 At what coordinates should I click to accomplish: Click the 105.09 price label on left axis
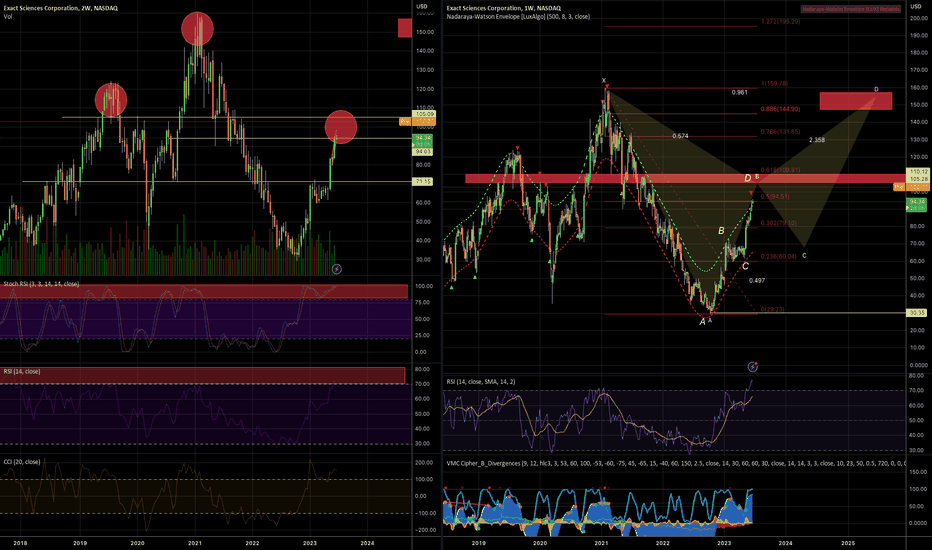(424, 114)
